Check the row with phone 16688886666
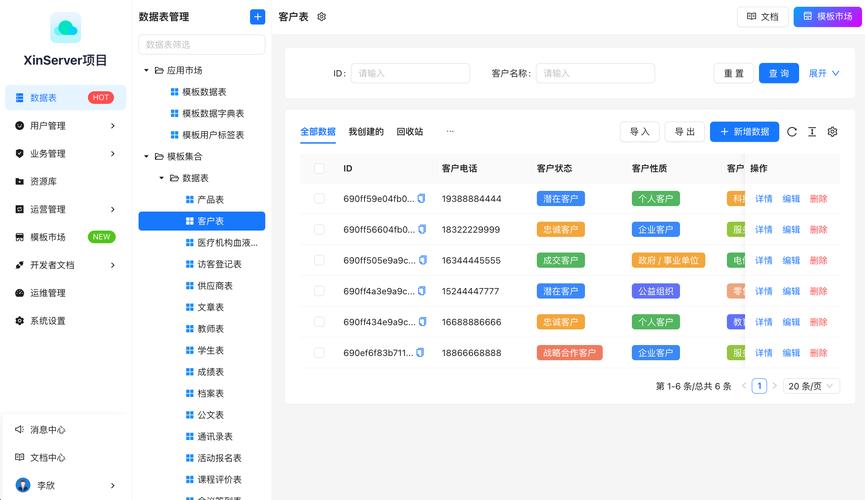Viewport: 865px width, 500px height. click(319, 322)
